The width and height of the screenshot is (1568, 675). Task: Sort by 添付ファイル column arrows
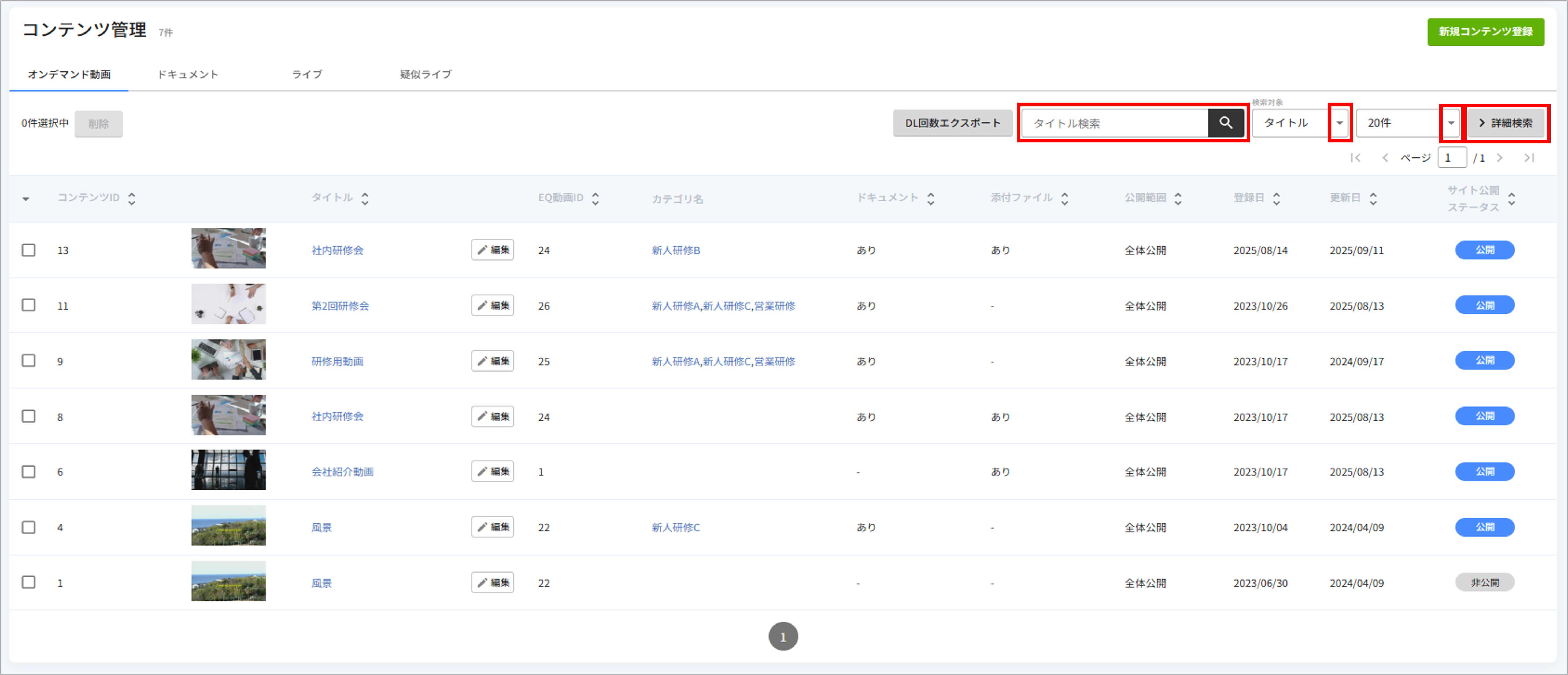click(1065, 198)
